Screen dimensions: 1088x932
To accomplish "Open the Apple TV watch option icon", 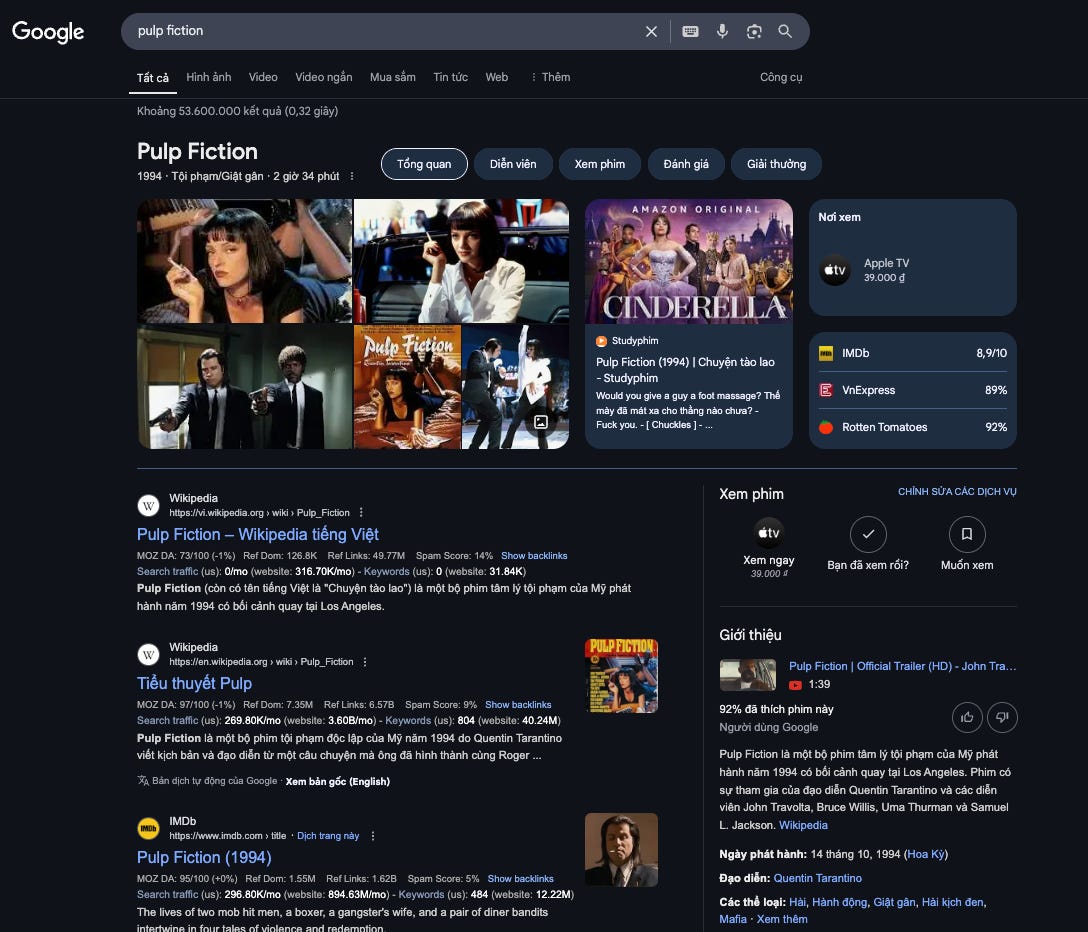I will 835,270.
